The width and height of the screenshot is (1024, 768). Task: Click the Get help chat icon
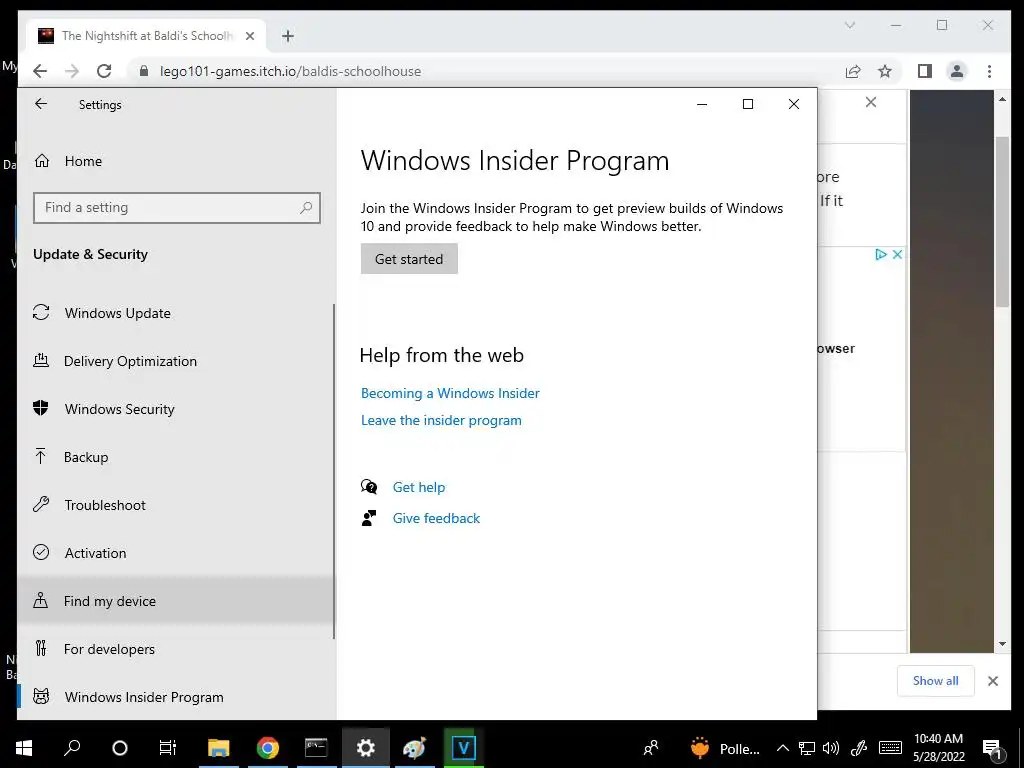pos(369,487)
